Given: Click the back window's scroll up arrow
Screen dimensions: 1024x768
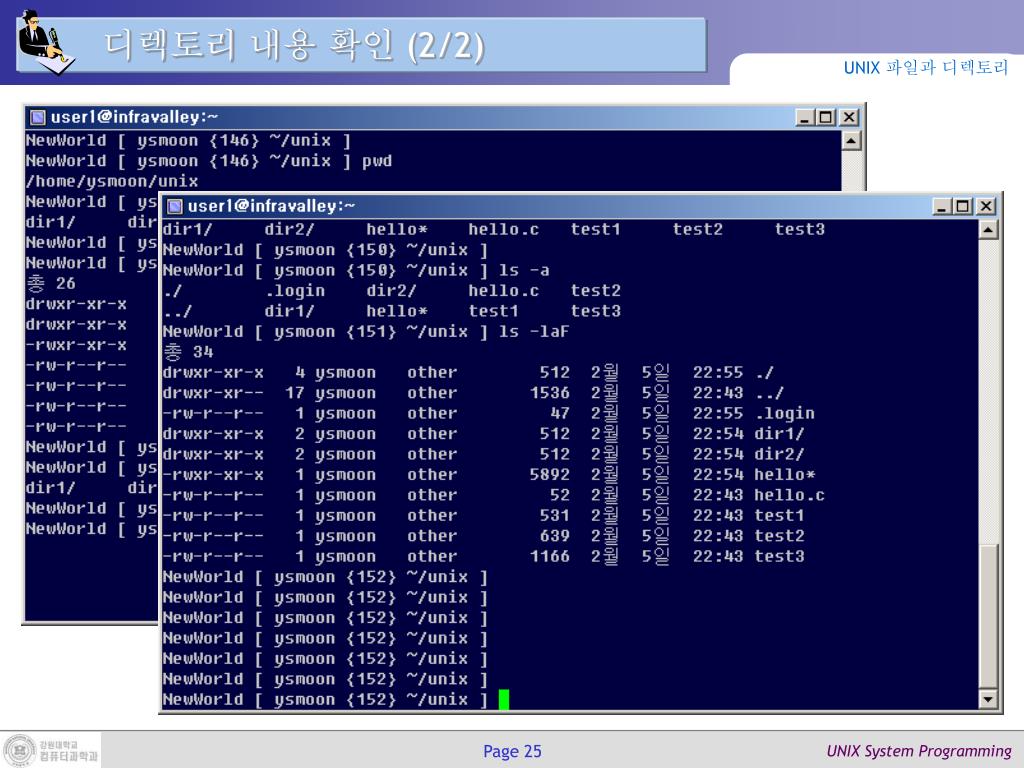Looking at the screenshot, I should (x=851, y=141).
